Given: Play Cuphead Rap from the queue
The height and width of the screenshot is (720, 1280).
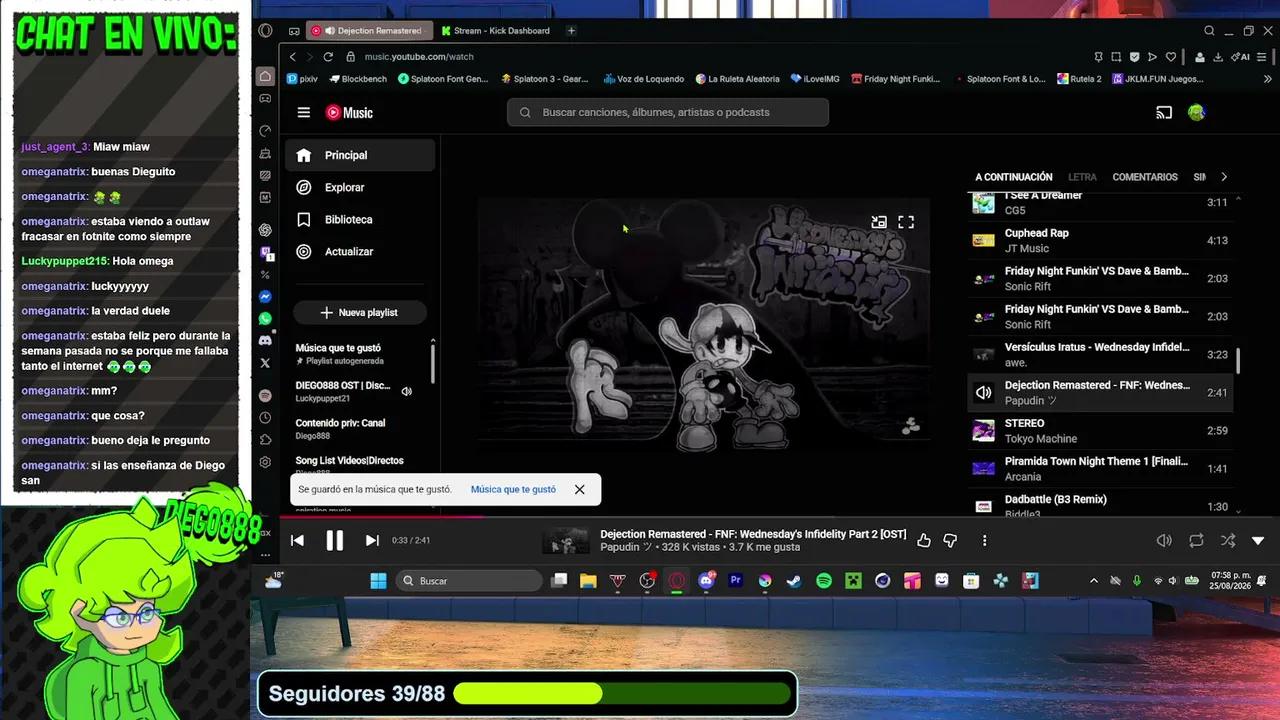Looking at the screenshot, I should (1100, 240).
